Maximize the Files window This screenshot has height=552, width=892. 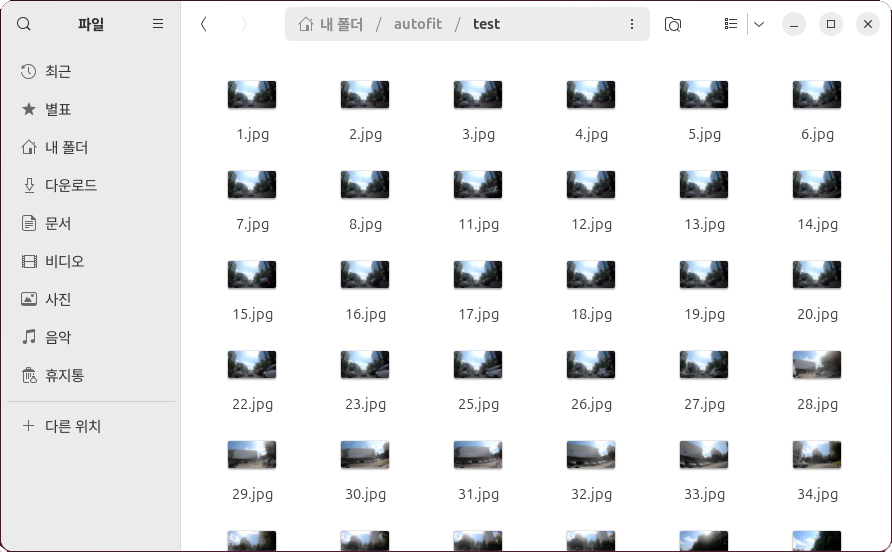click(x=831, y=24)
